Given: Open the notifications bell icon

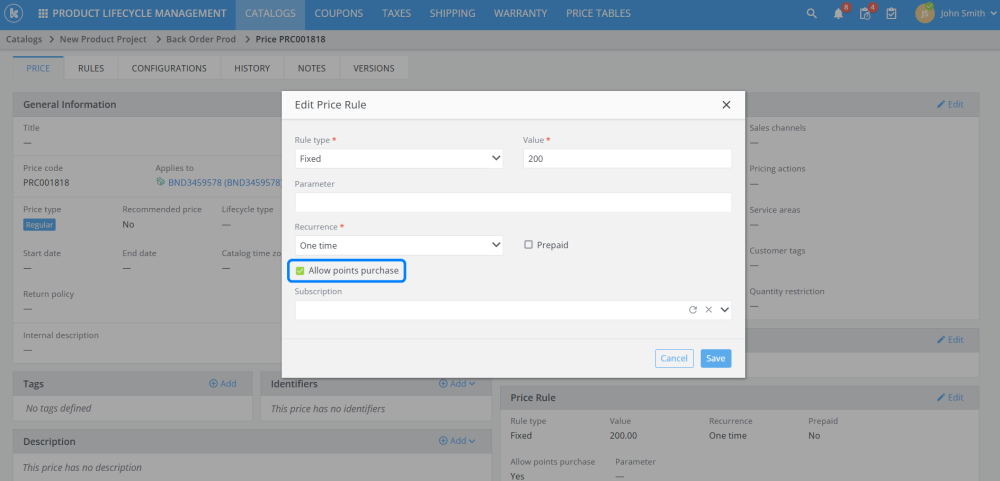Looking at the screenshot, I should tap(838, 14).
